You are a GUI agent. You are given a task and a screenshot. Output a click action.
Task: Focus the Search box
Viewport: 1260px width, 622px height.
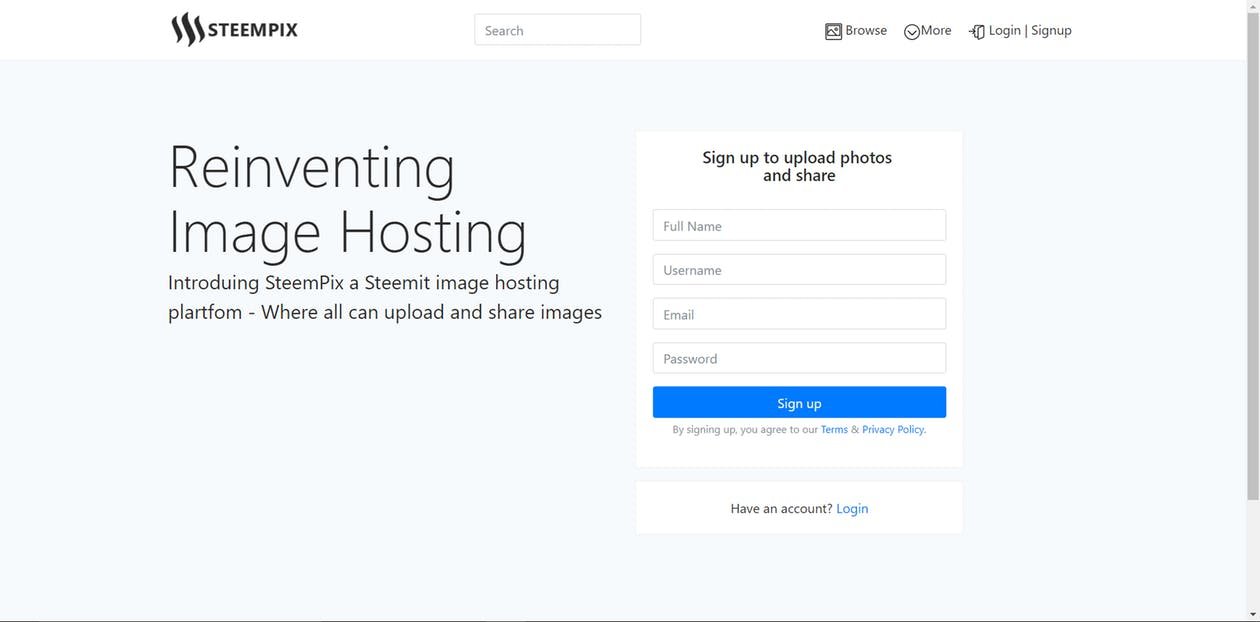pyautogui.click(x=557, y=30)
